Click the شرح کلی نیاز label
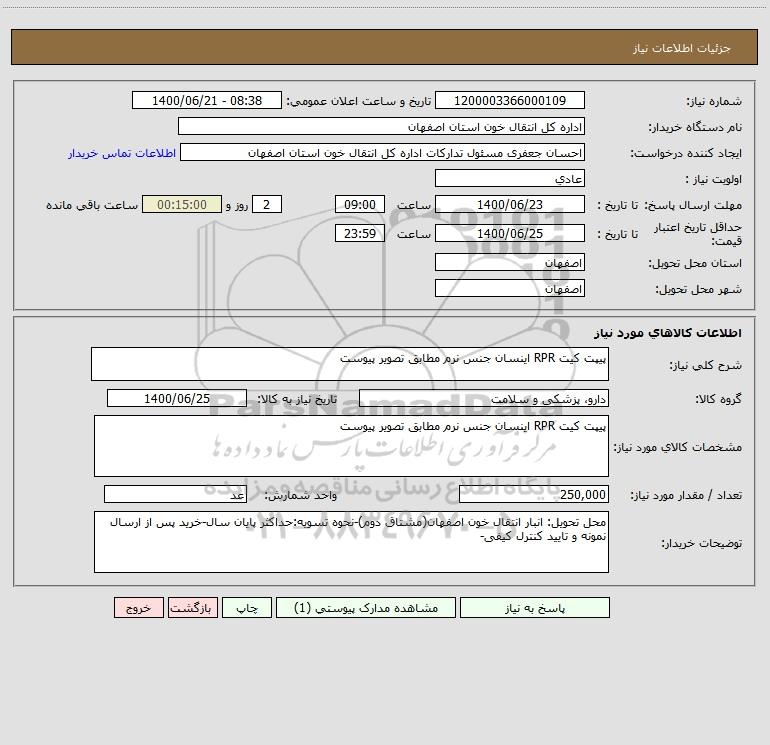 [706, 365]
